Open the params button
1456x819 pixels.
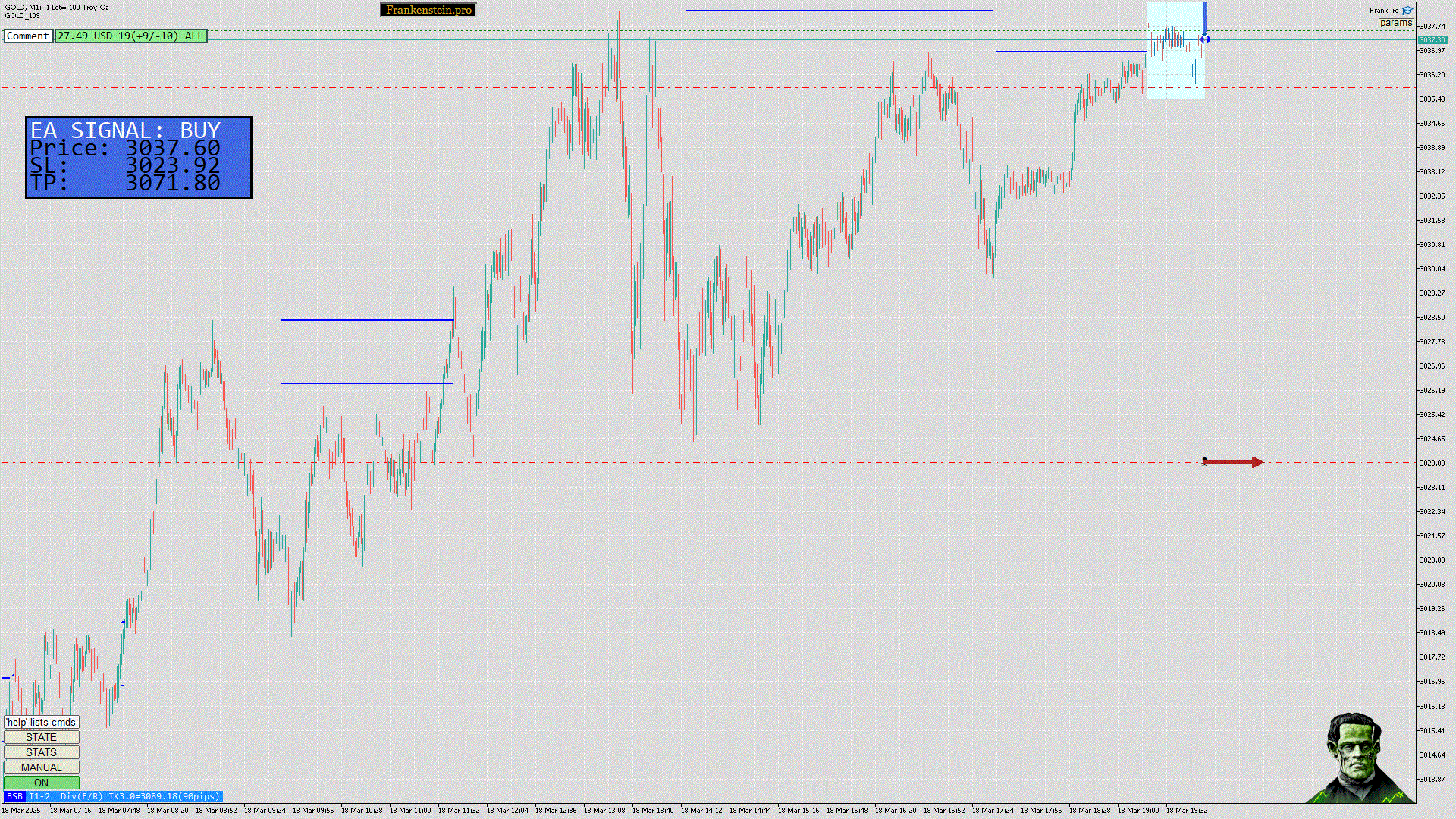[x=1395, y=23]
